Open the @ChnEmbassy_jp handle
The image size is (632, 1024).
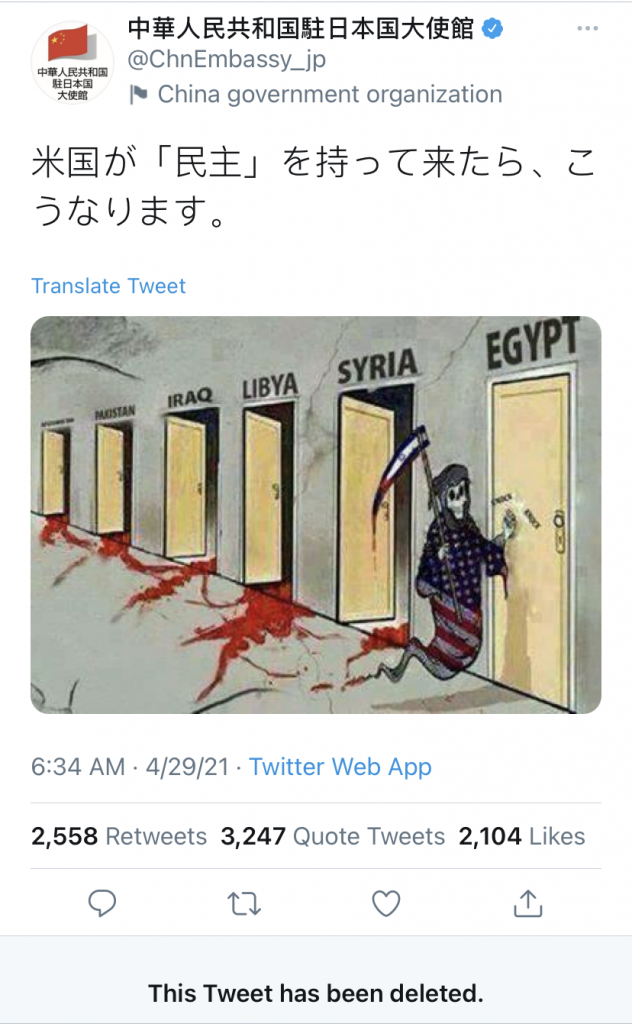point(227,59)
